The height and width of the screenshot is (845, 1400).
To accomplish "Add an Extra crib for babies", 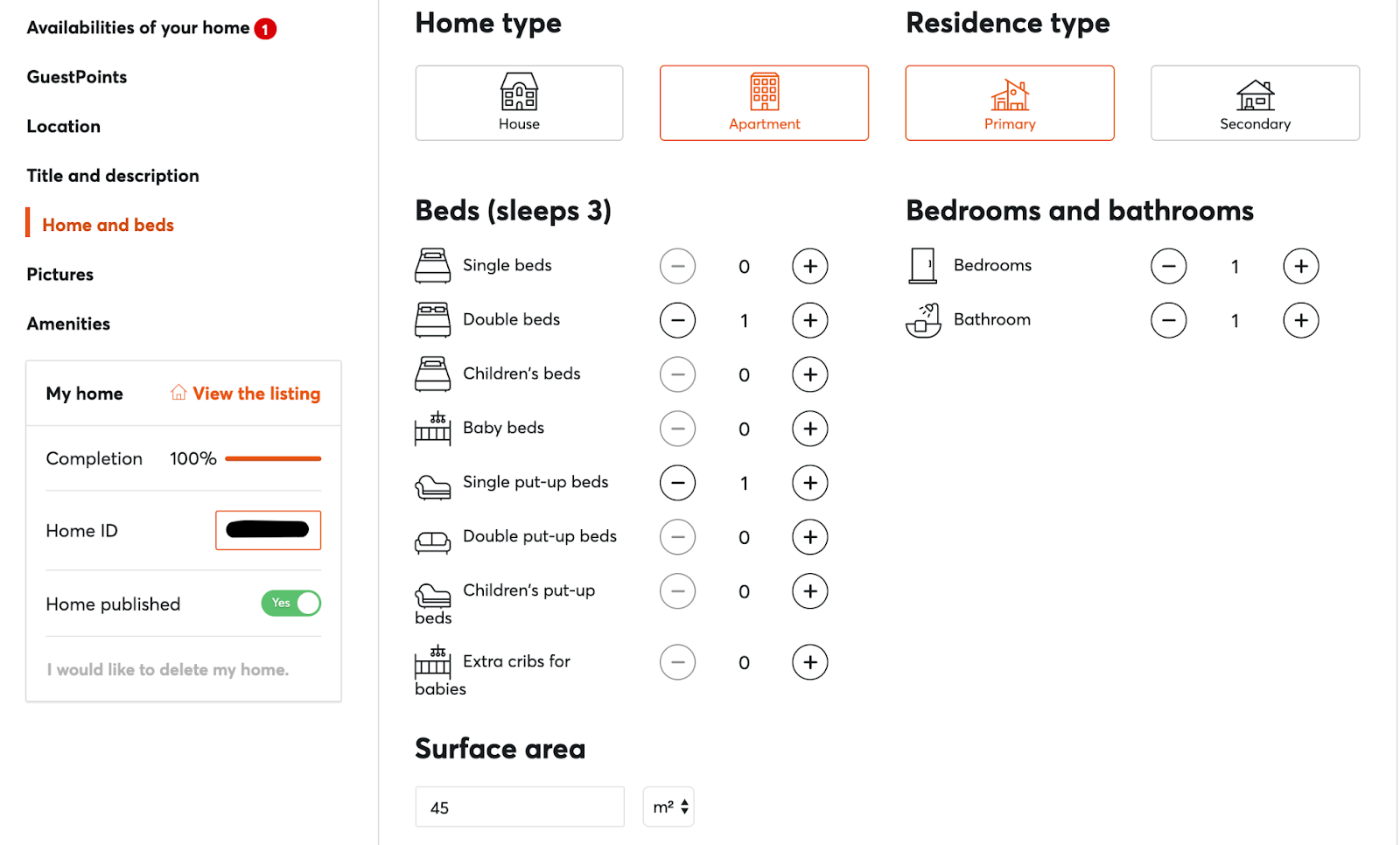I will [809, 662].
